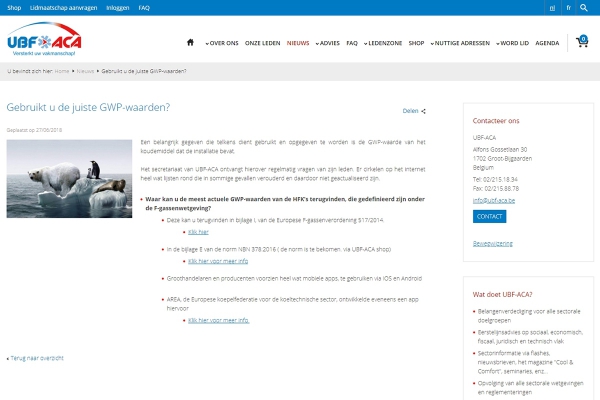Expand NUTTIGE ADRESSEN dropdown
The width and height of the screenshot is (600, 400).
(x=460, y=43)
